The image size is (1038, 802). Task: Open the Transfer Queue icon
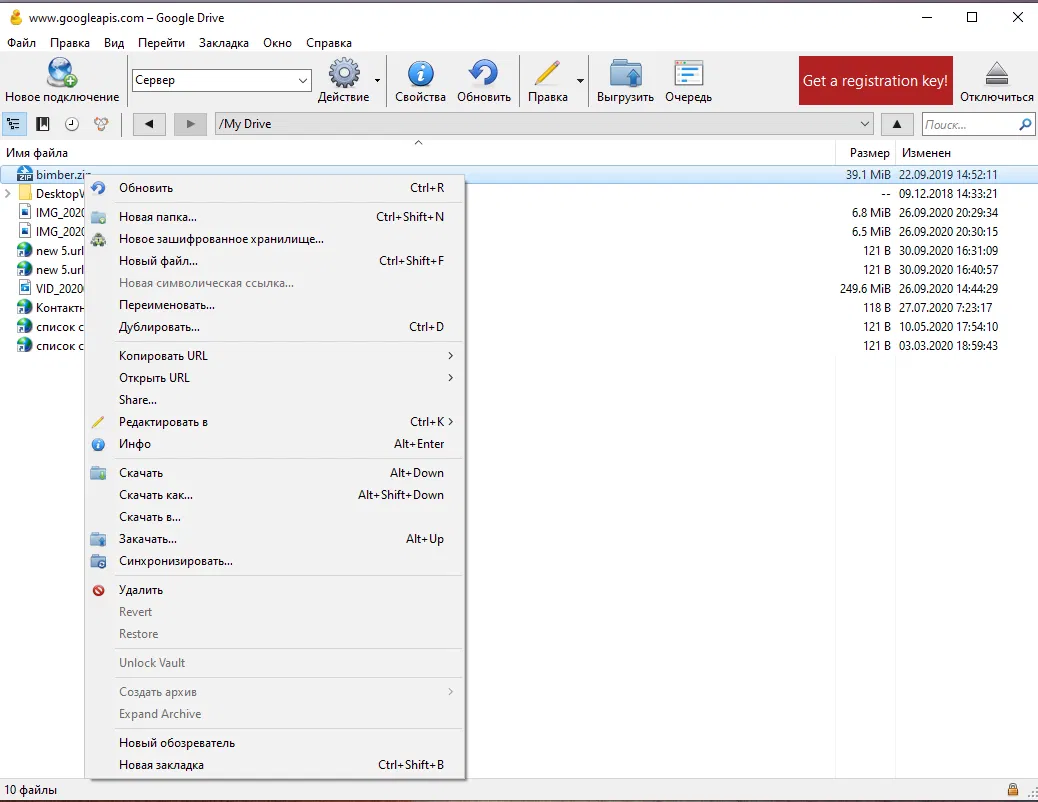[x=688, y=73]
